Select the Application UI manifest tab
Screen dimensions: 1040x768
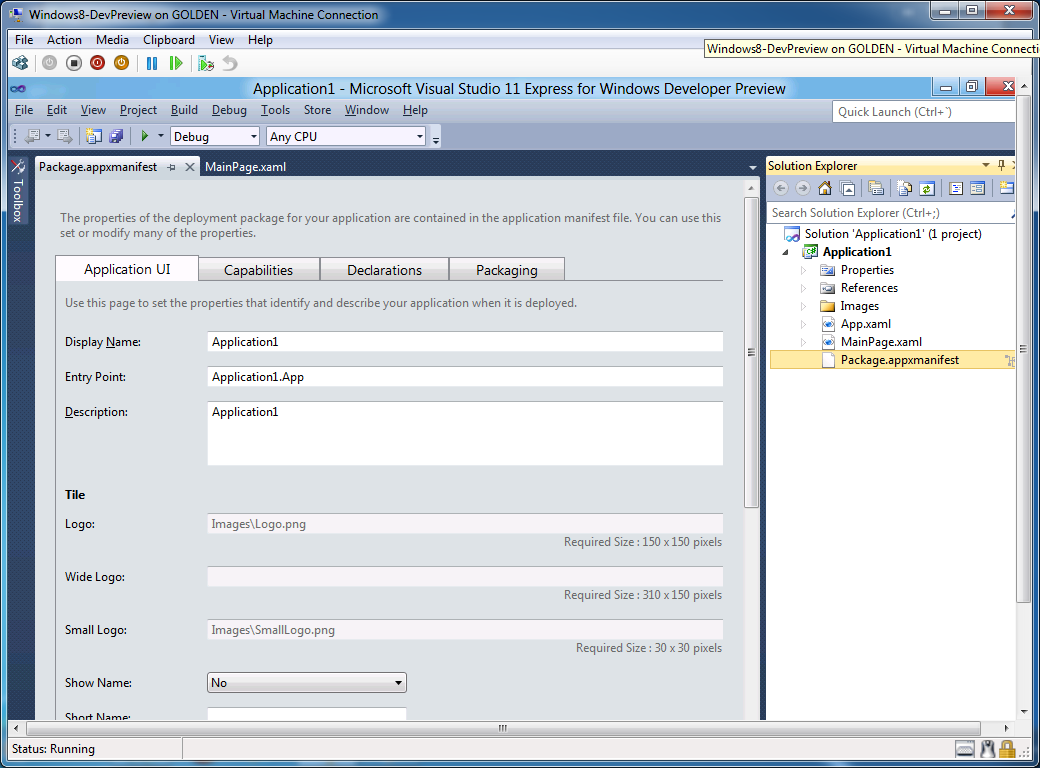click(x=127, y=269)
